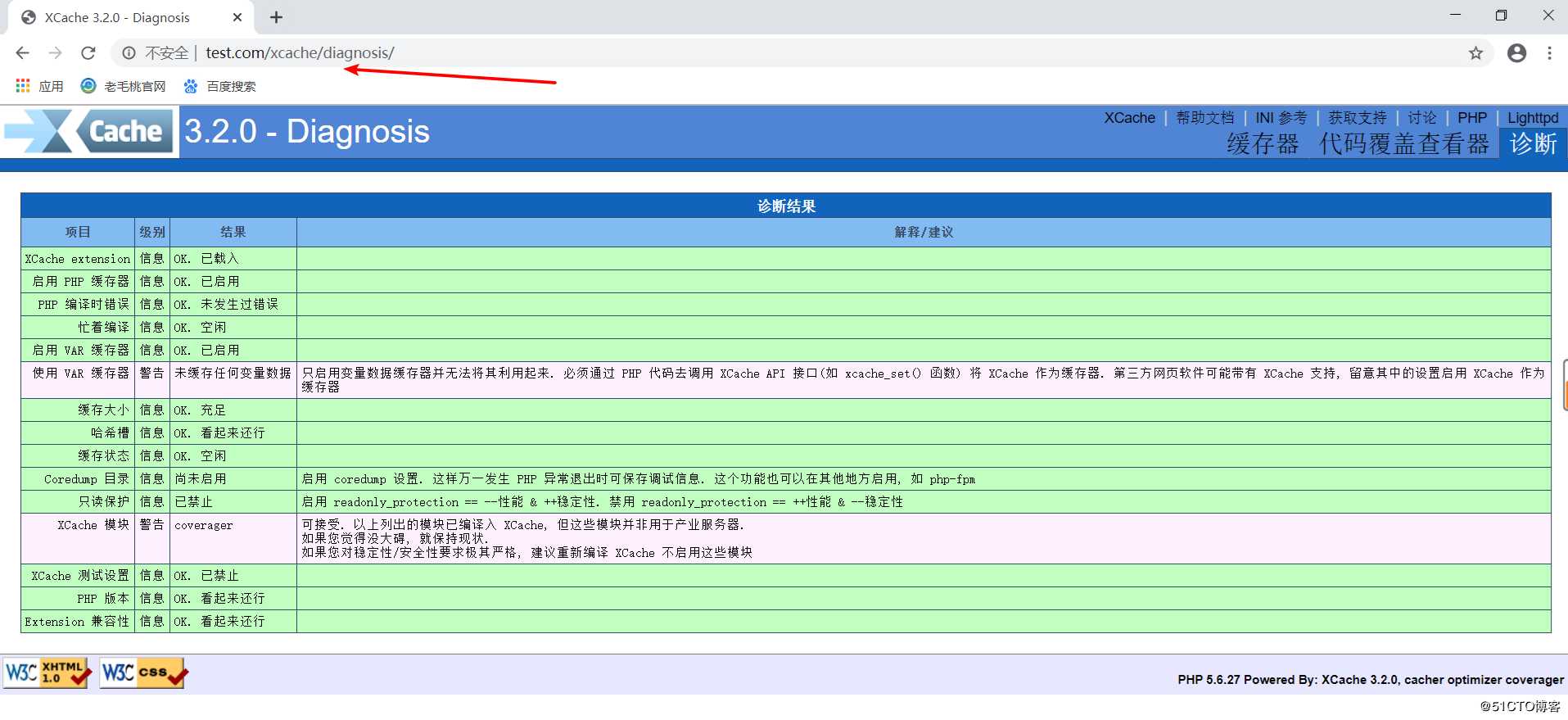
Task: Click the W3C CSS validation badge
Action: (144, 672)
